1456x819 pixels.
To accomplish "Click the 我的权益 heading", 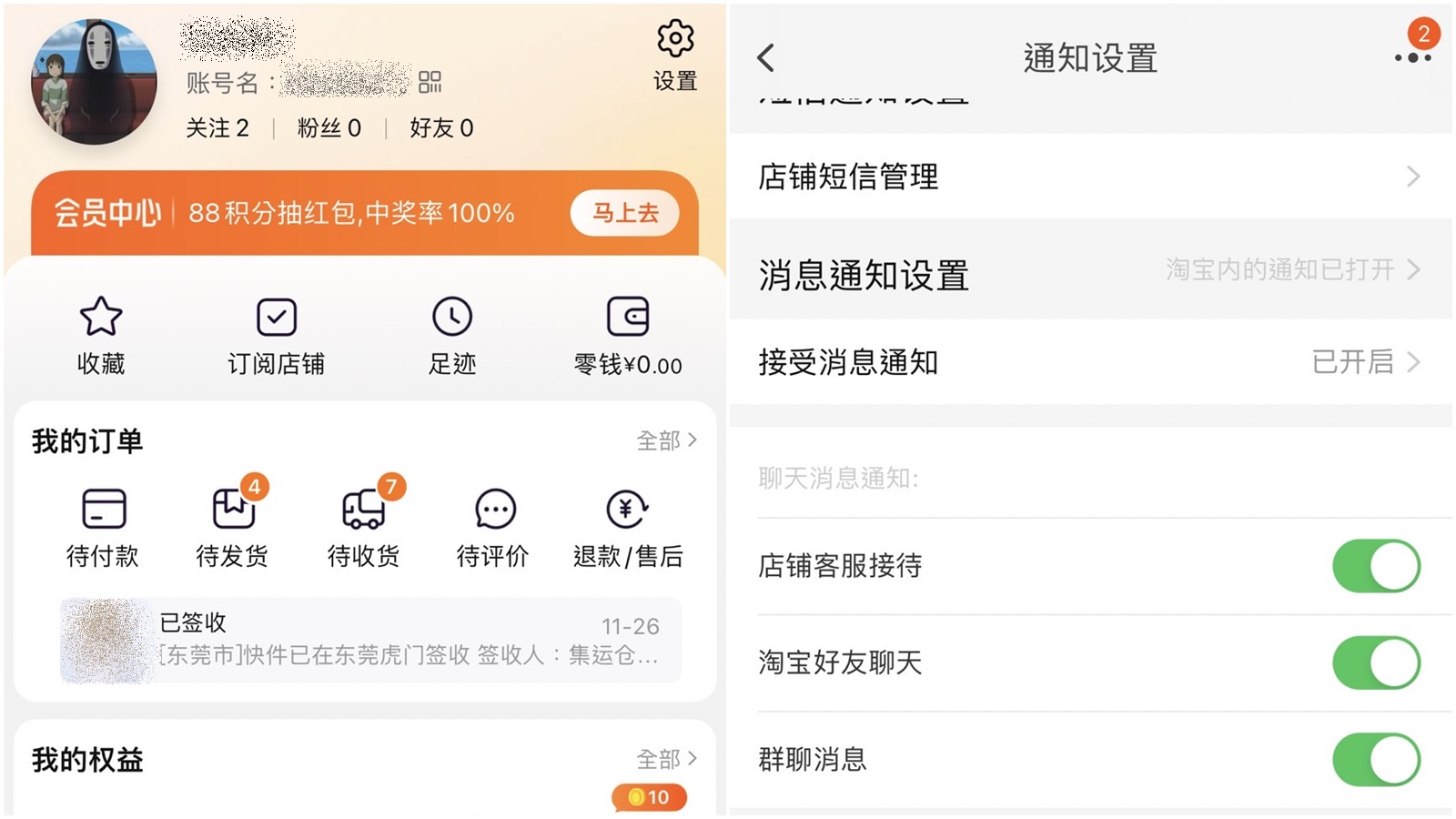I will (87, 760).
